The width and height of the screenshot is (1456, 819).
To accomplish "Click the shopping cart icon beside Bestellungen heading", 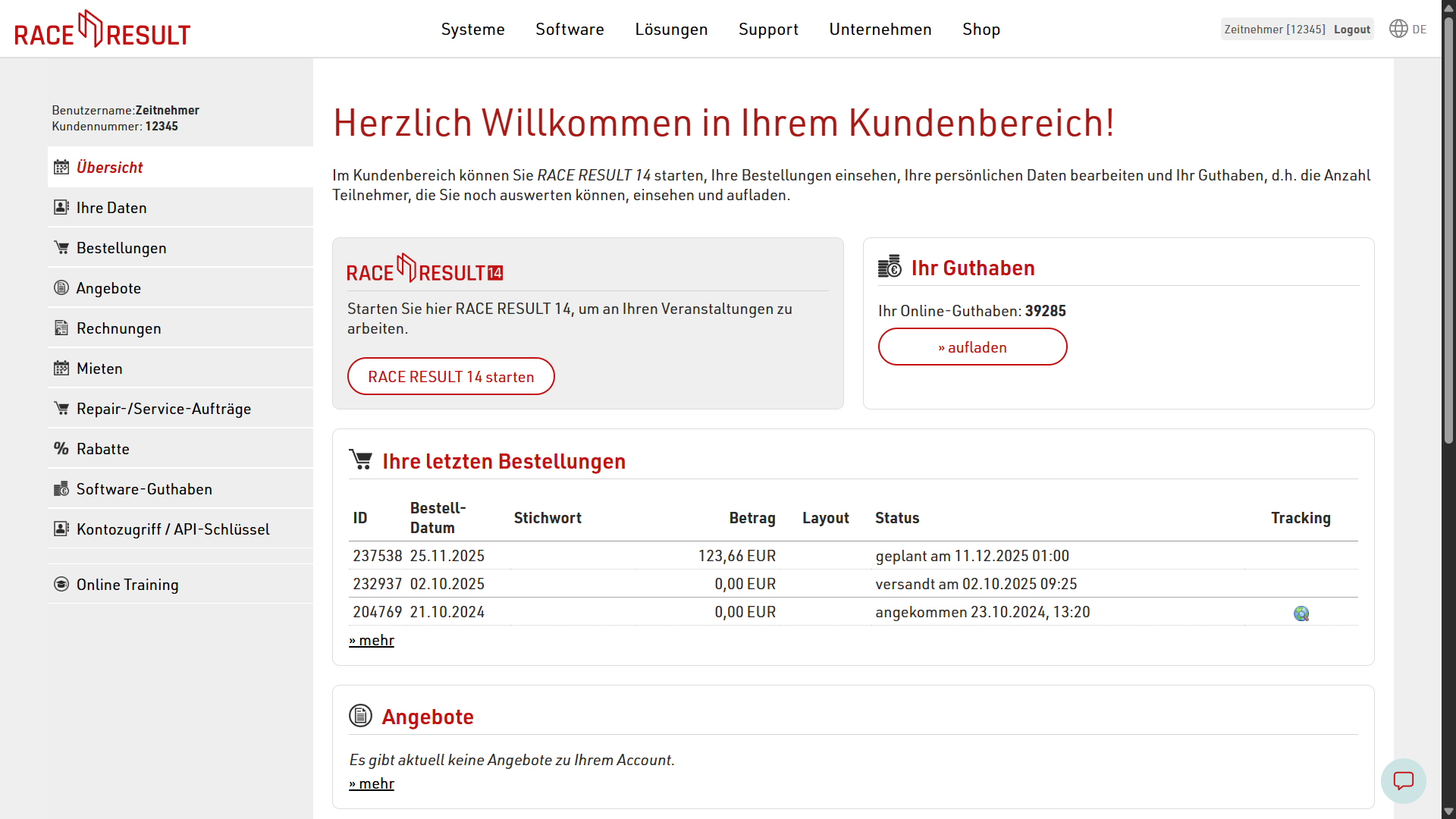I will (361, 460).
